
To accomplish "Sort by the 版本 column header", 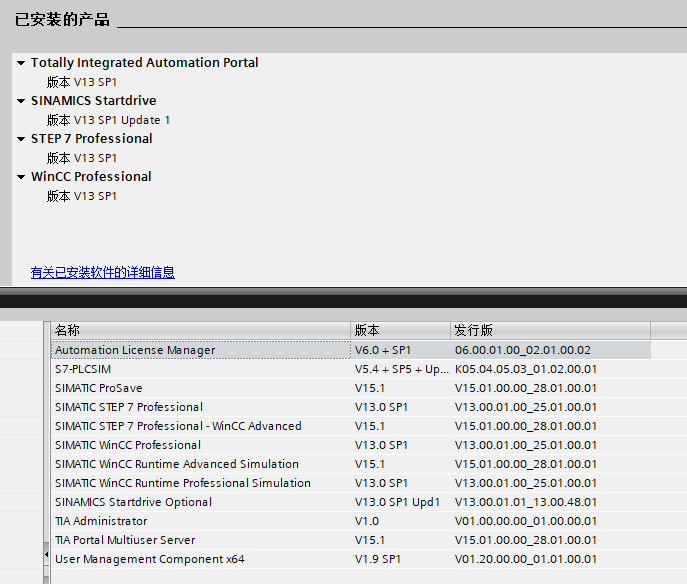I will (400, 330).
